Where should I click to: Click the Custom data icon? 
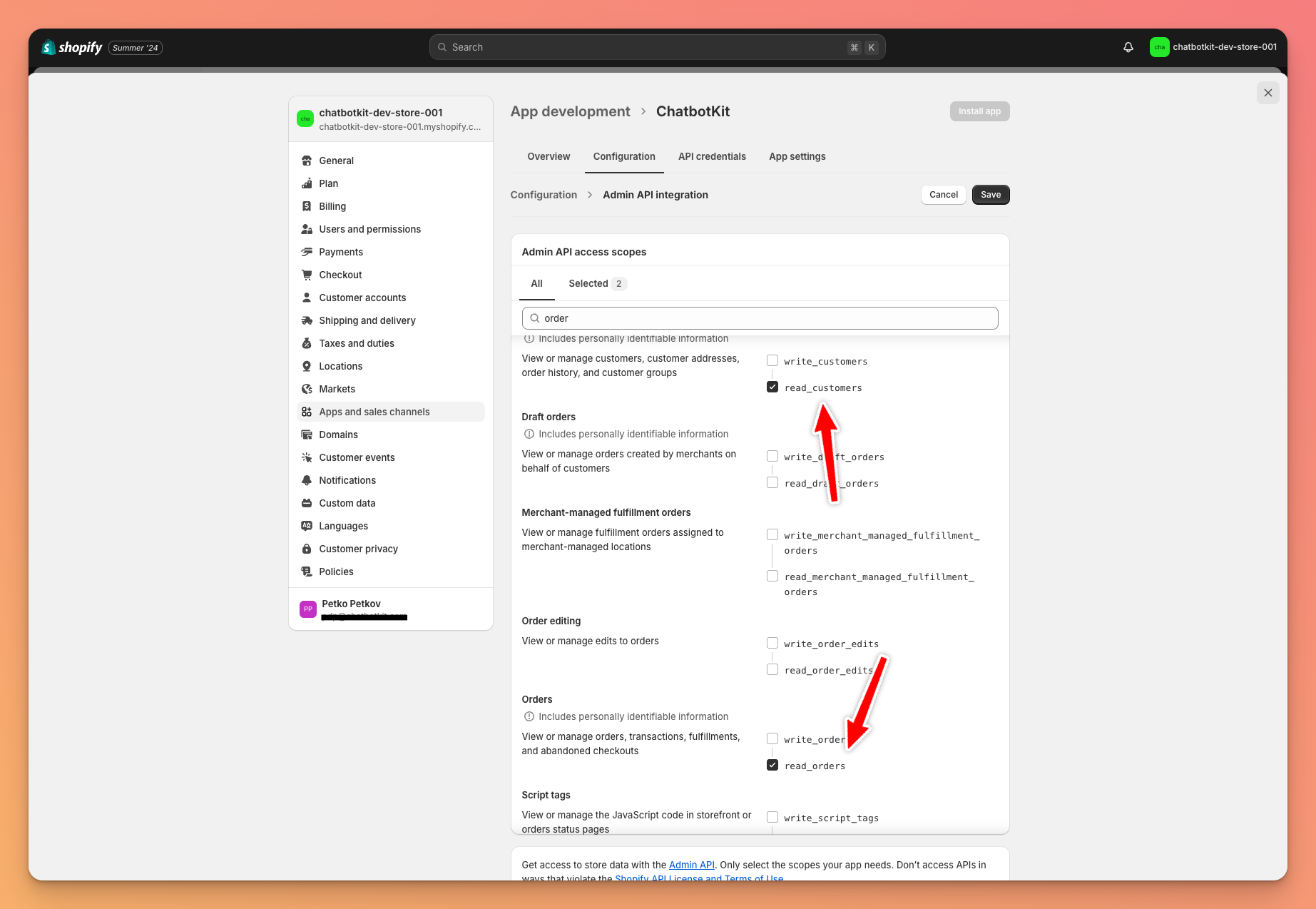[307, 503]
